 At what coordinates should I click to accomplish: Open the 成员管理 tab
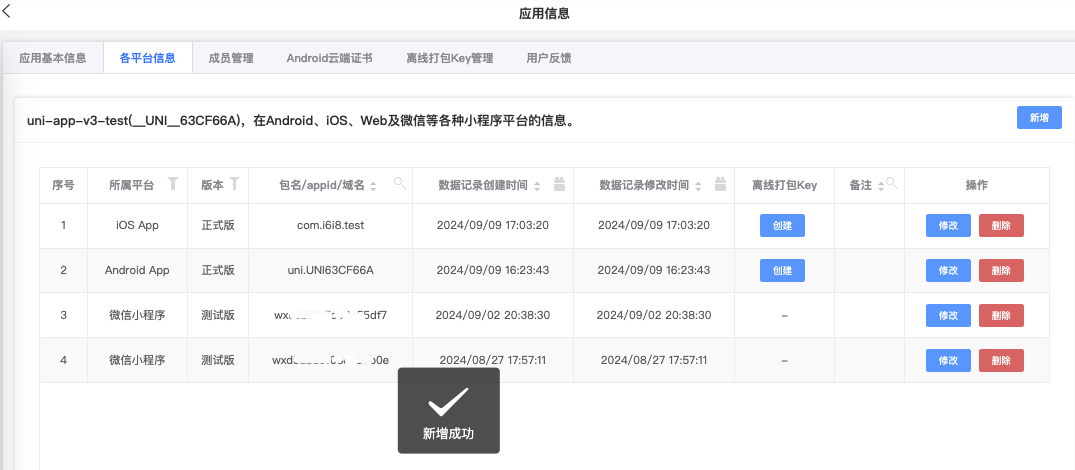tap(231, 58)
